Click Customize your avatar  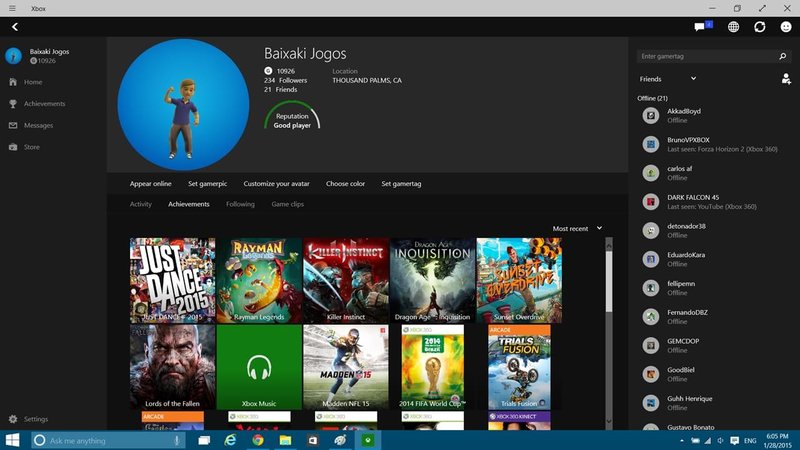pyautogui.click(x=277, y=184)
